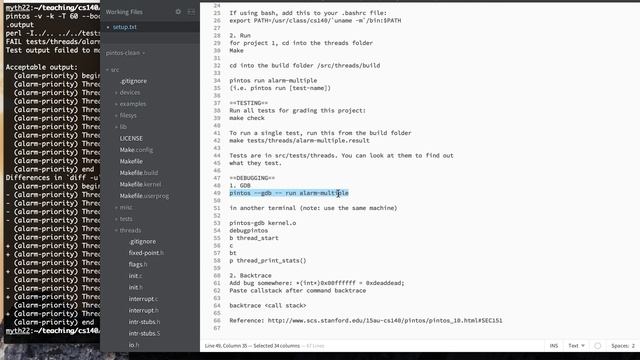
Task: Click 'b thread_start' line
Action: 254,238
